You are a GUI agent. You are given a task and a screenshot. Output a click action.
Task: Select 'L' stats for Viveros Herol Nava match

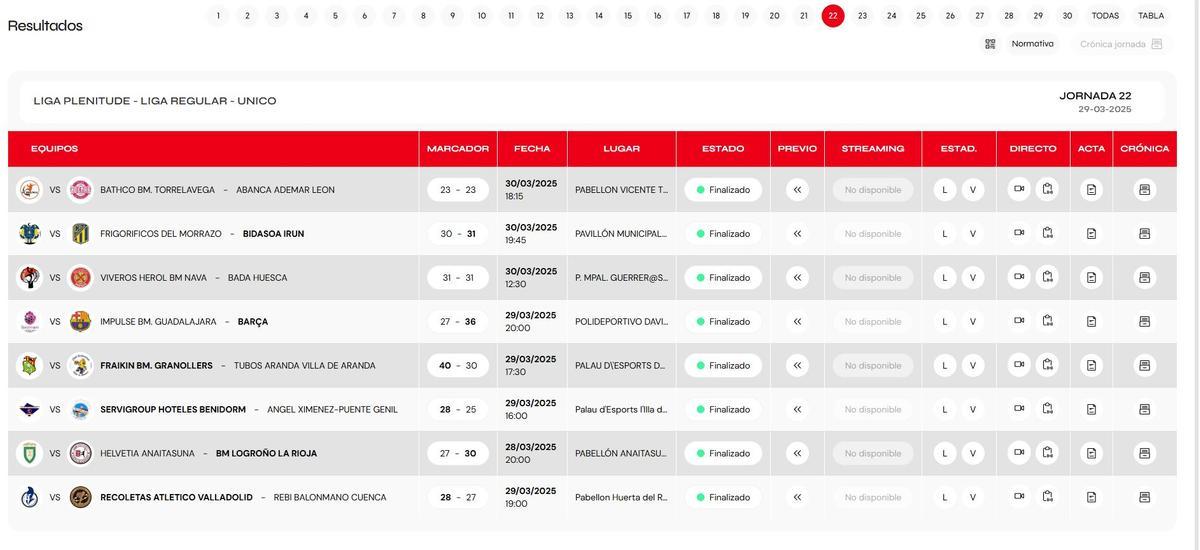point(944,278)
